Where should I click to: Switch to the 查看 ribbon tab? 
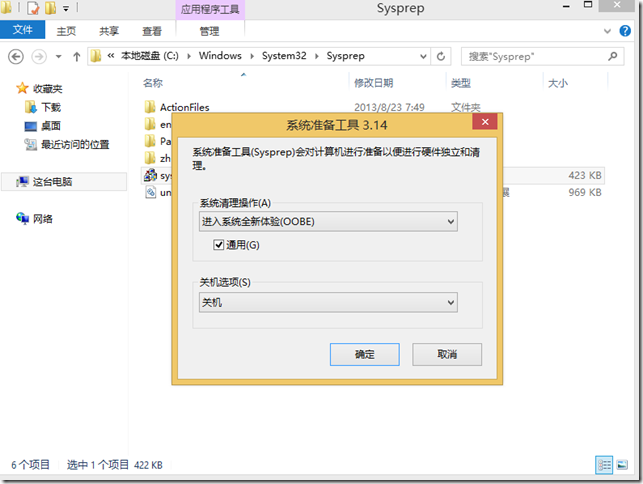(x=152, y=31)
